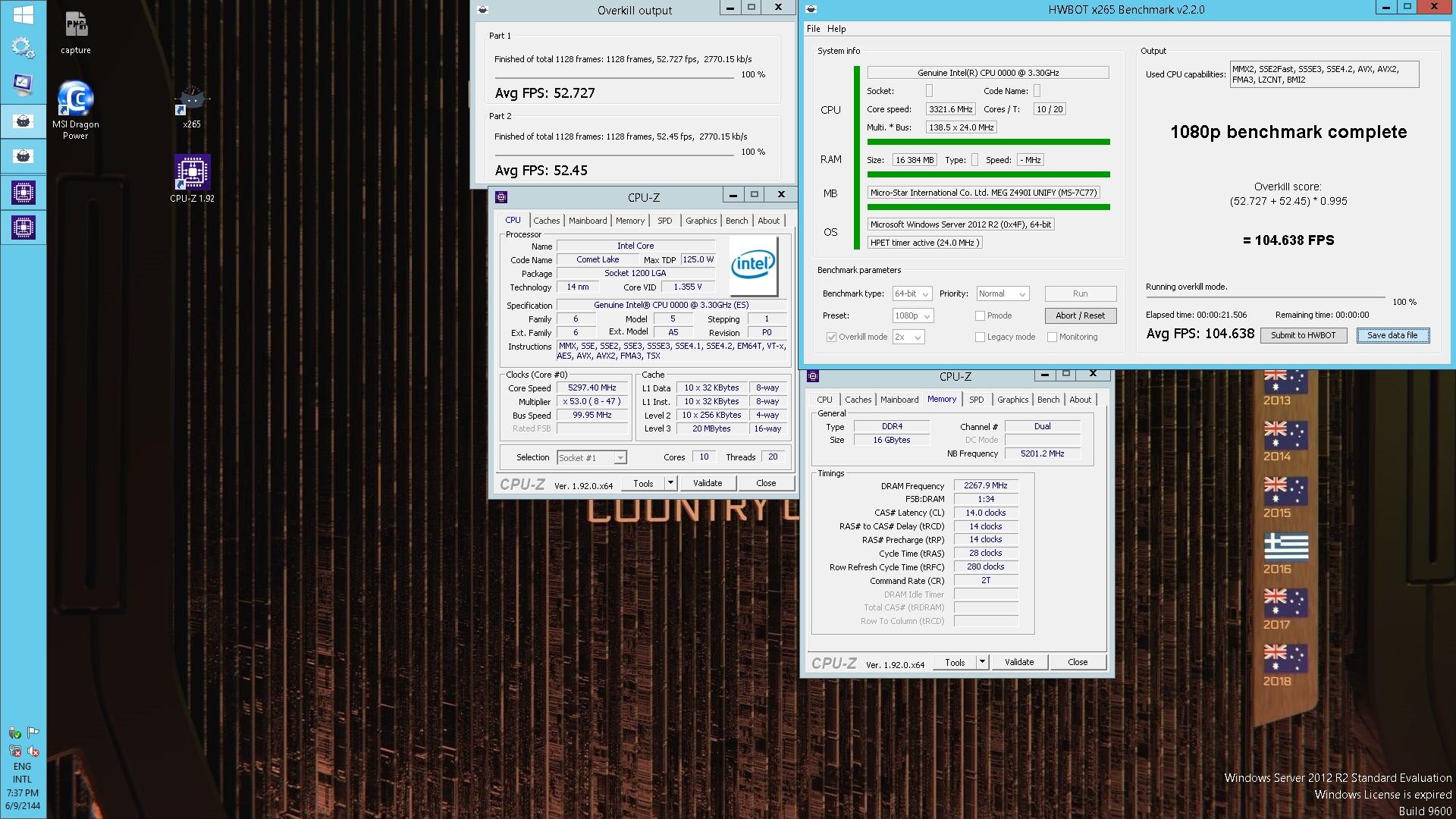Image resolution: width=1456 pixels, height=819 pixels.
Task: Open the Priority Normal dropdown
Action: [x=1002, y=293]
